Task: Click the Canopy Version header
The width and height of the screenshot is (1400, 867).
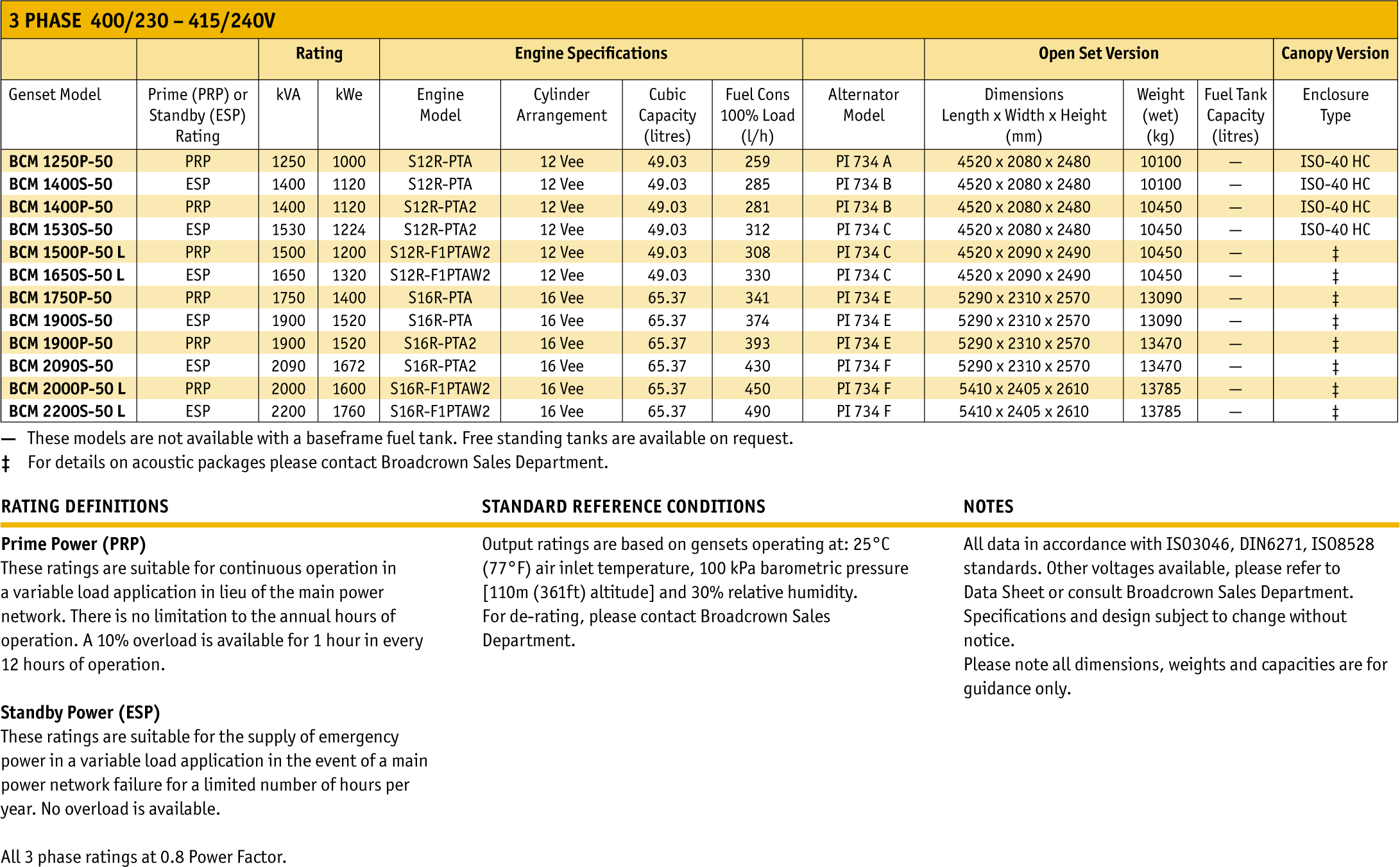Action: click(x=1335, y=53)
